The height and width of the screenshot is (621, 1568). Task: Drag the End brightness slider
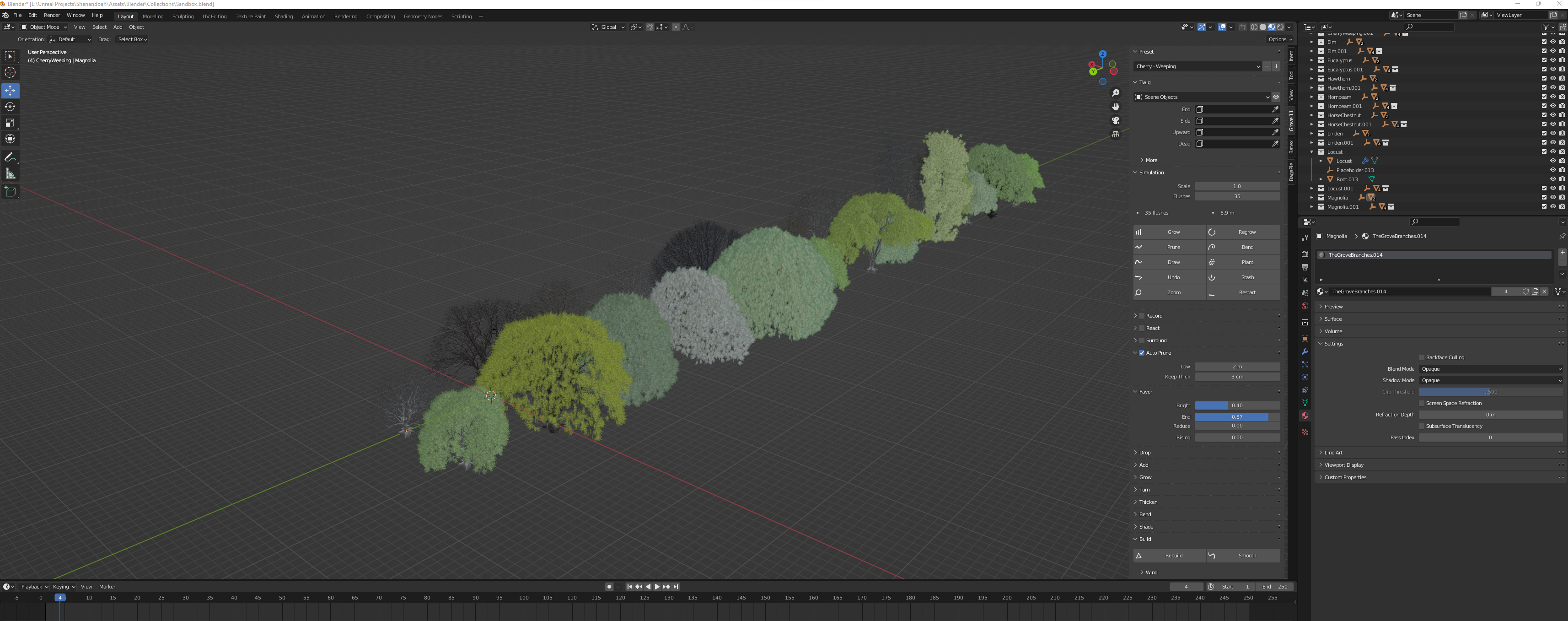click(x=1237, y=416)
